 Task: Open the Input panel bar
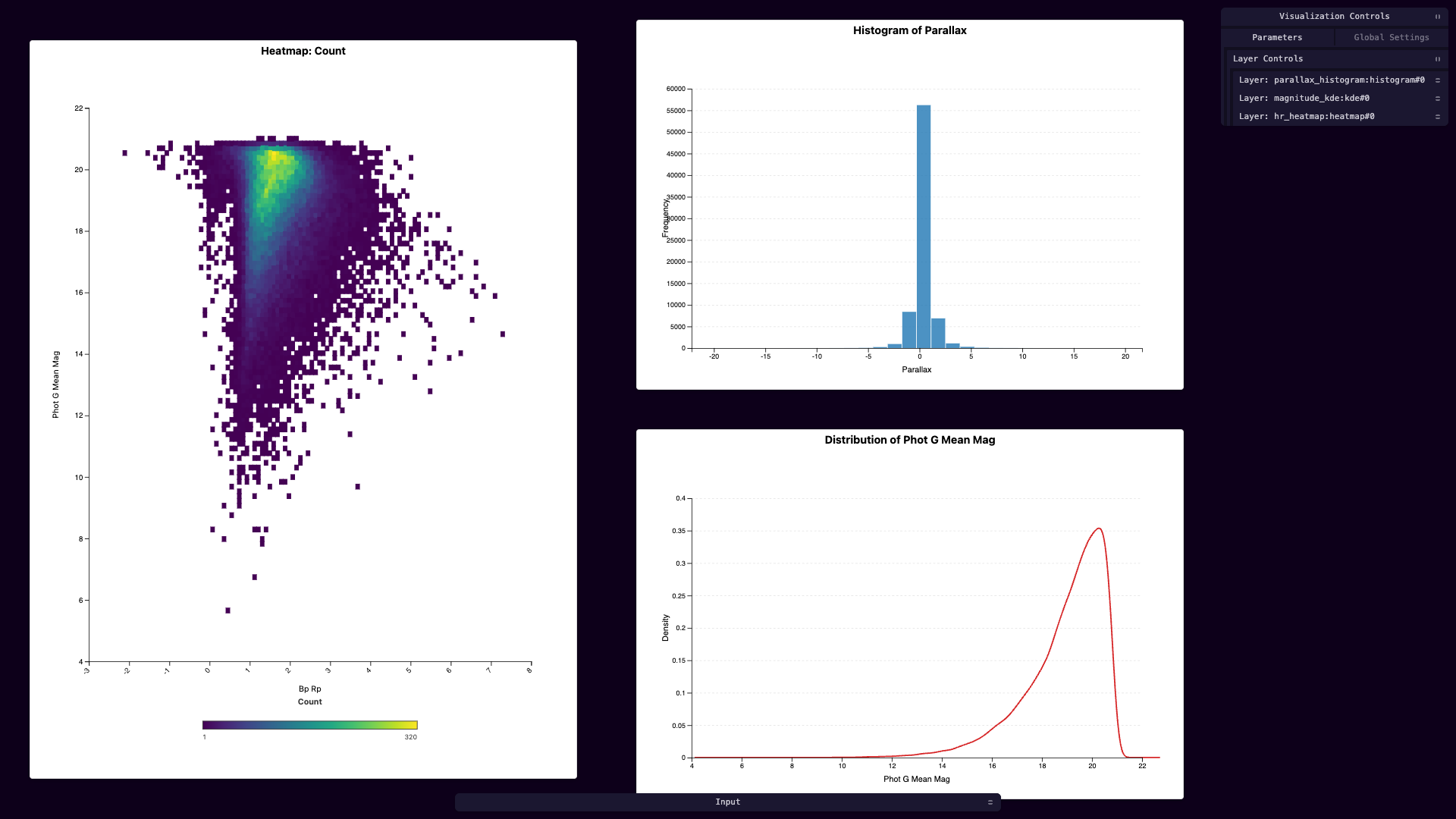pyautogui.click(x=728, y=802)
